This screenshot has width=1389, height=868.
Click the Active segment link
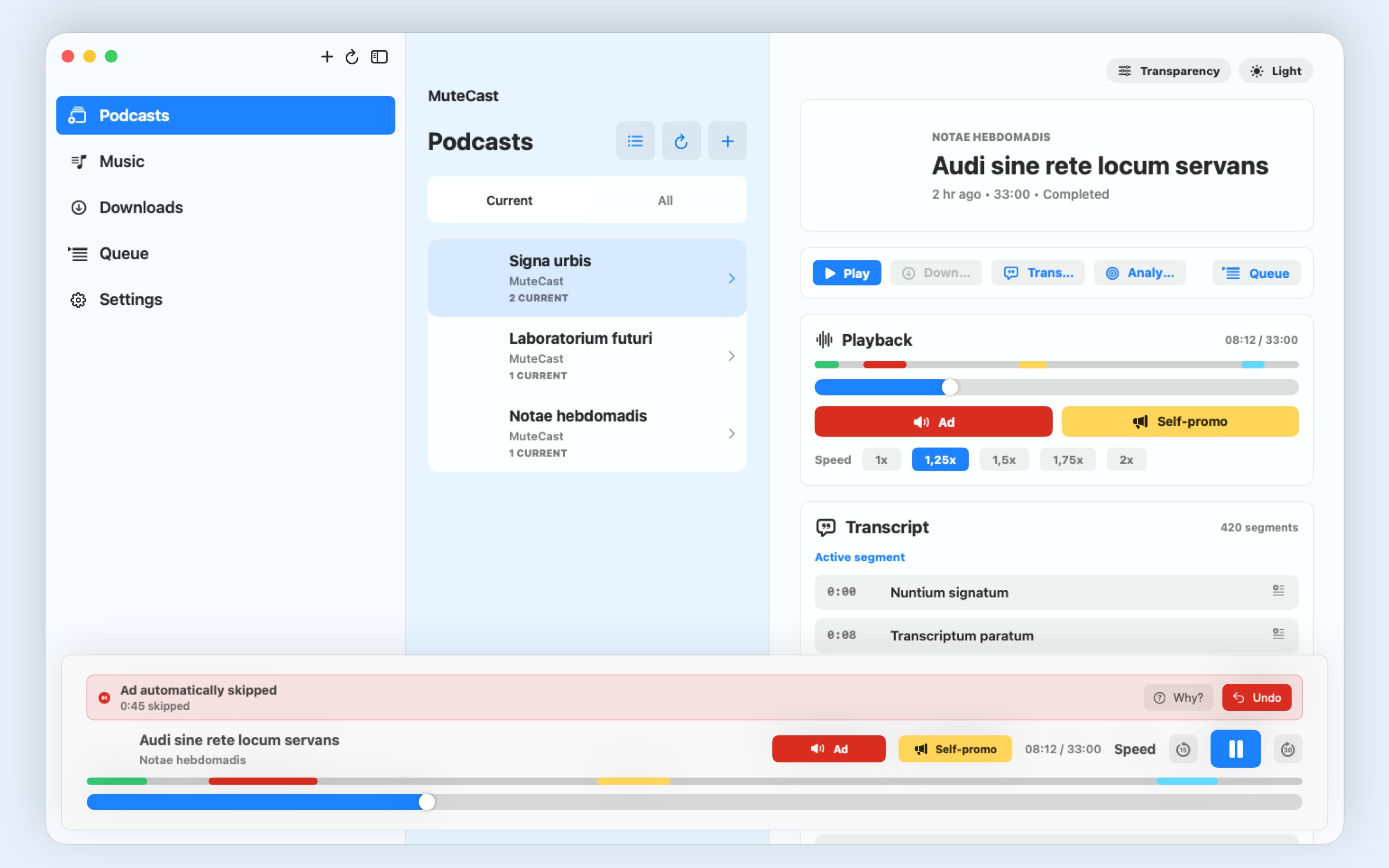[x=859, y=557]
